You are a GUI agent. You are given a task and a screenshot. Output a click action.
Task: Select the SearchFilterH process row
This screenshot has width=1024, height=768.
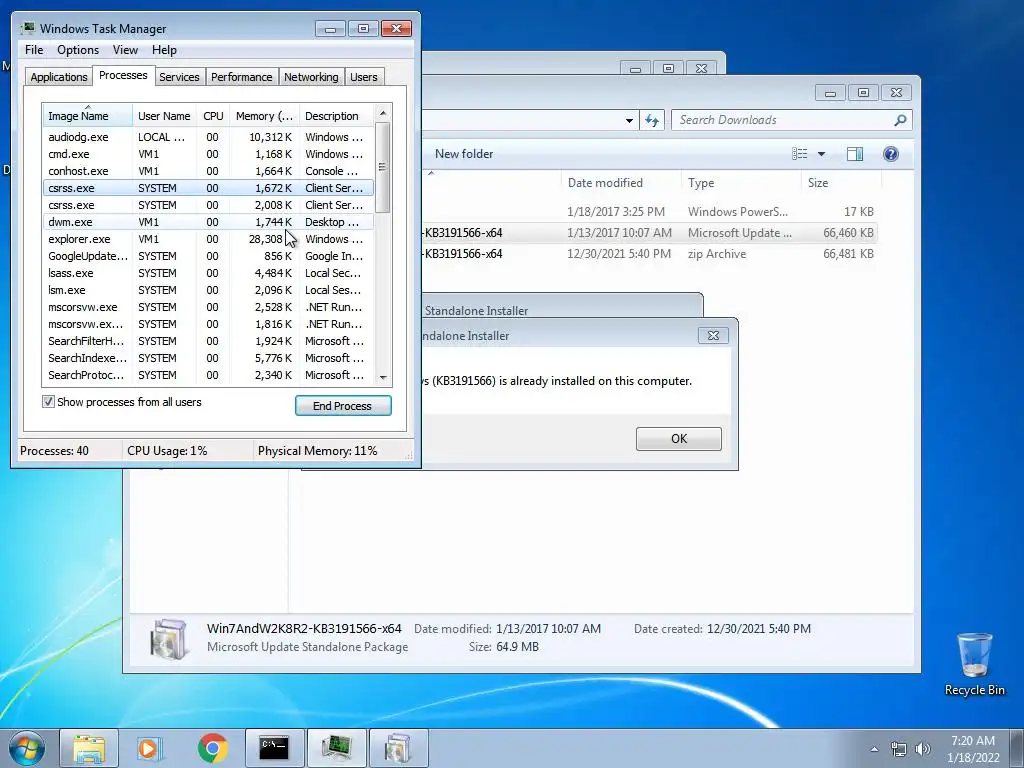208,341
